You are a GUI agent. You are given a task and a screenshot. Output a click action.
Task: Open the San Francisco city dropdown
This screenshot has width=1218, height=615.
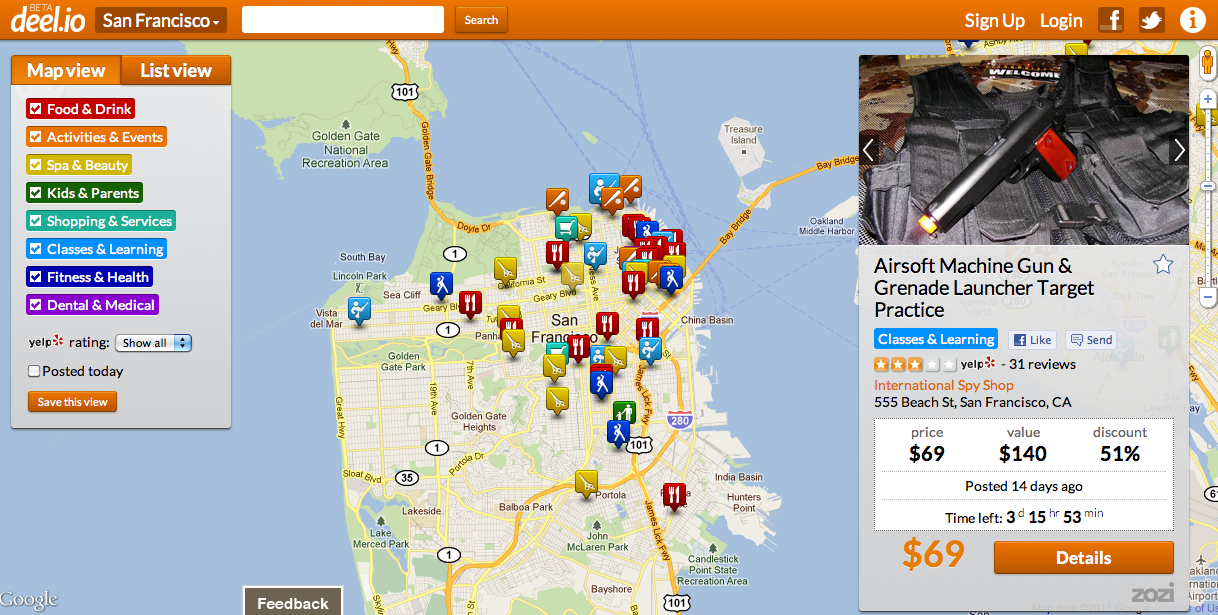(161, 20)
